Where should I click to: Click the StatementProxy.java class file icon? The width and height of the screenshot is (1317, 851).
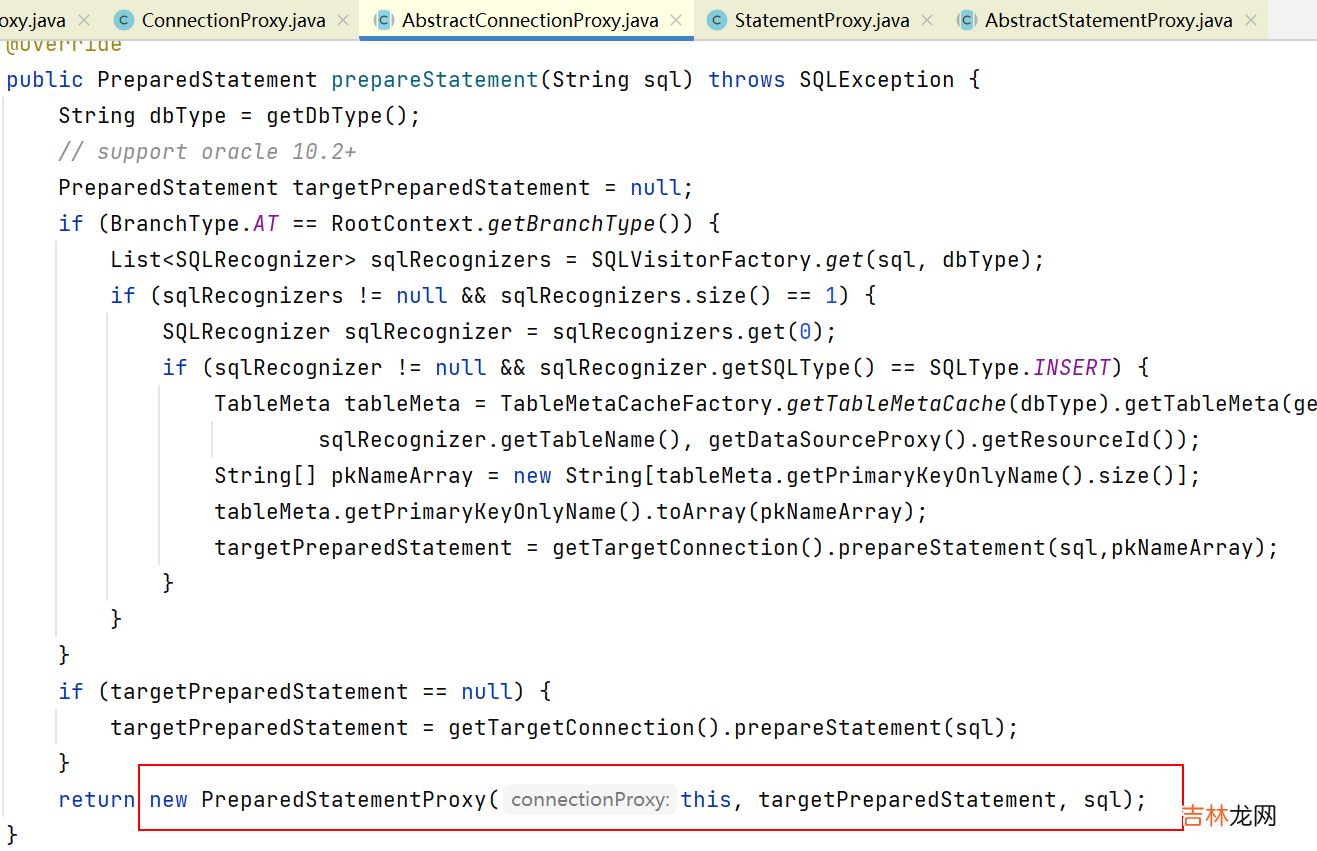coord(717,20)
